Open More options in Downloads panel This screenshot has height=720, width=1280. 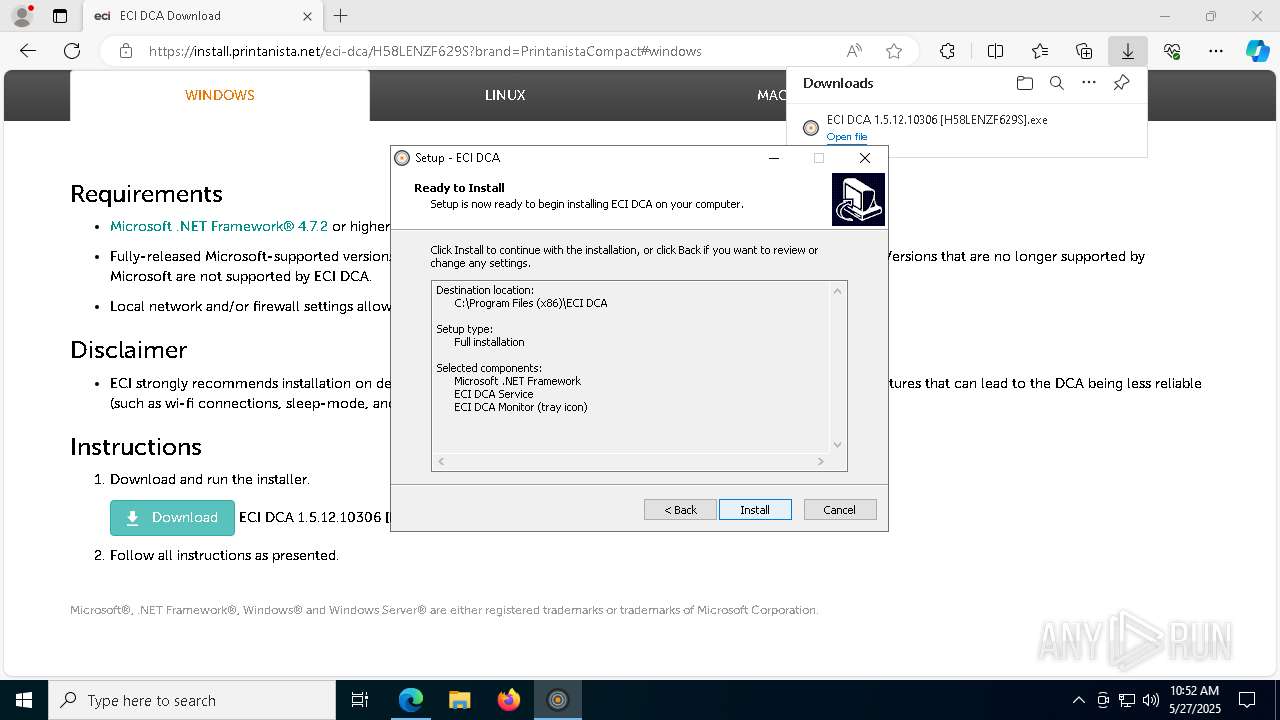pos(1089,83)
